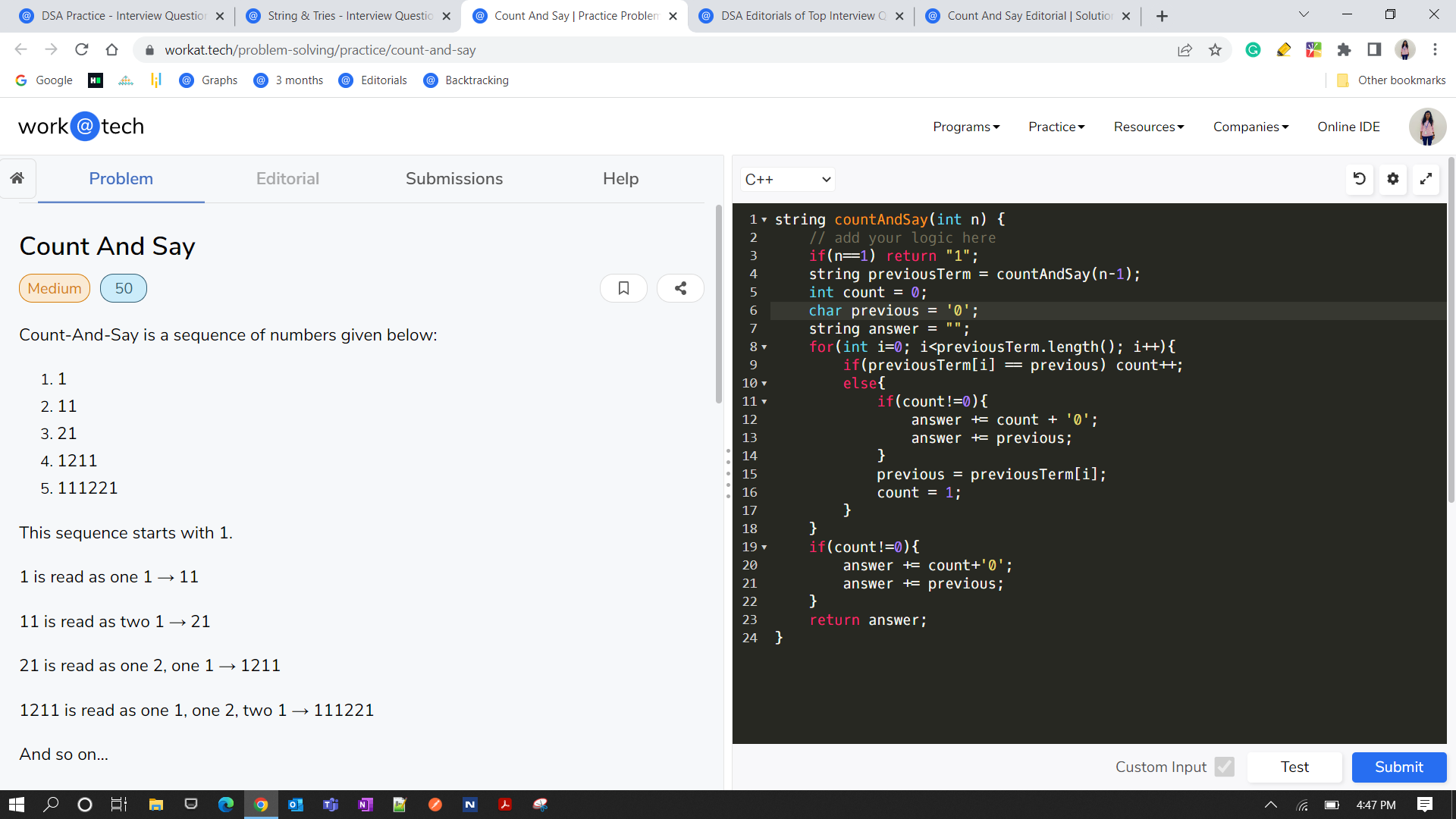The height and width of the screenshot is (819, 1456).
Task: Click the share icon for this problem
Action: coord(681,288)
